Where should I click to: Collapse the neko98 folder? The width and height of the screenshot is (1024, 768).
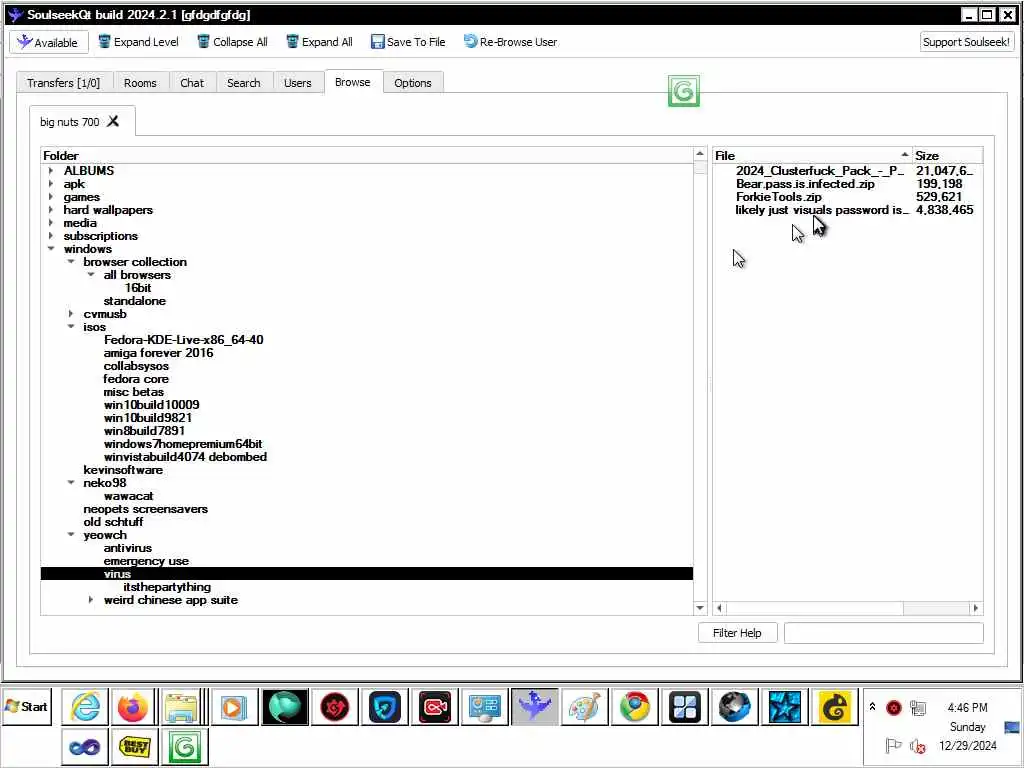coord(71,483)
